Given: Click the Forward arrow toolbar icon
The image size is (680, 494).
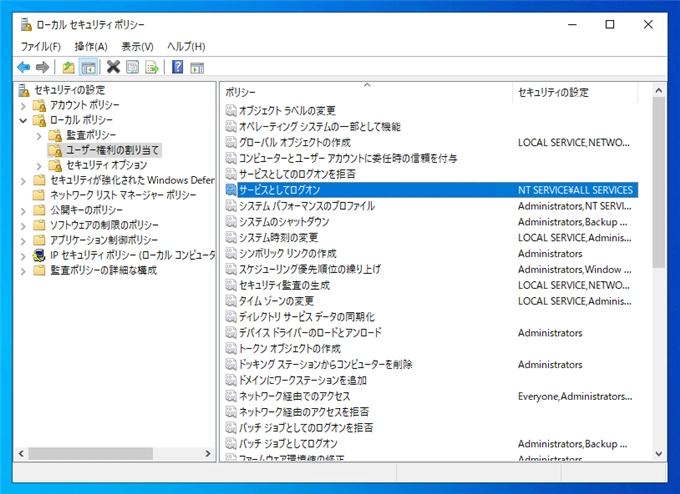Looking at the screenshot, I should 42,67.
